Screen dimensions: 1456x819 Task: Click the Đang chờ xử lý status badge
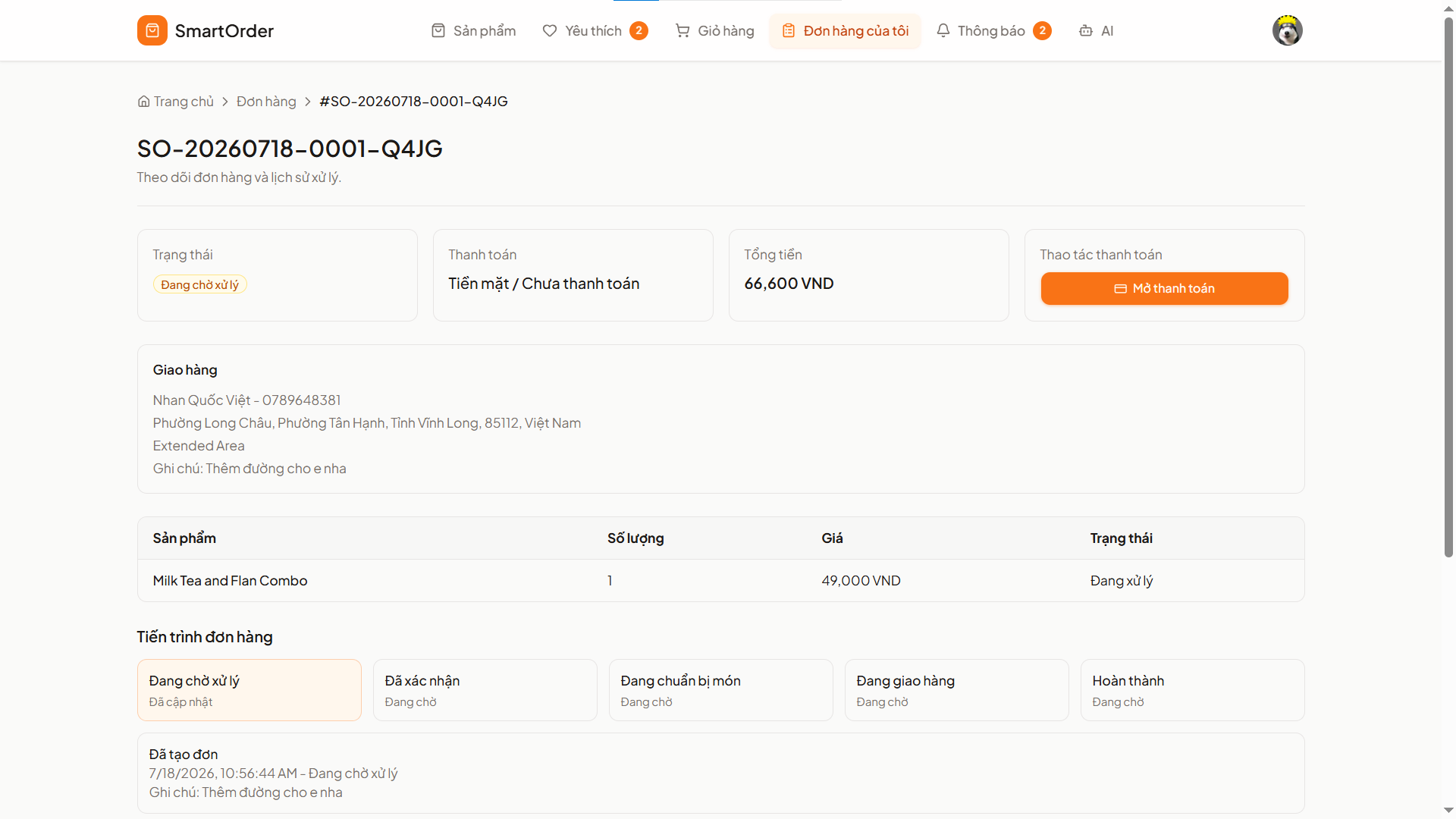(199, 284)
